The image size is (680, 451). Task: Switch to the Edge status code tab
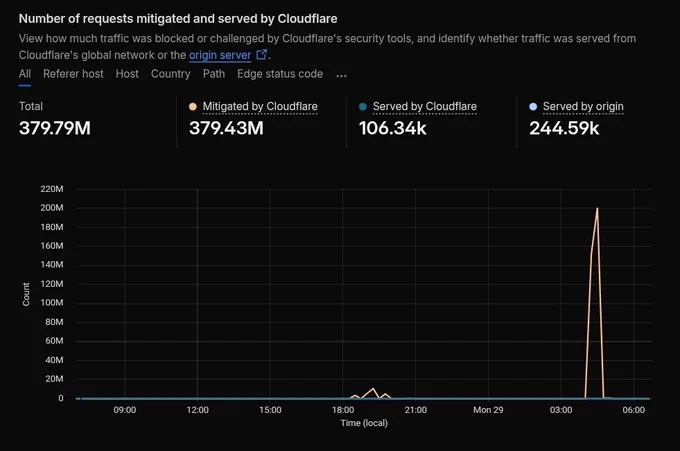(x=280, y=74)
